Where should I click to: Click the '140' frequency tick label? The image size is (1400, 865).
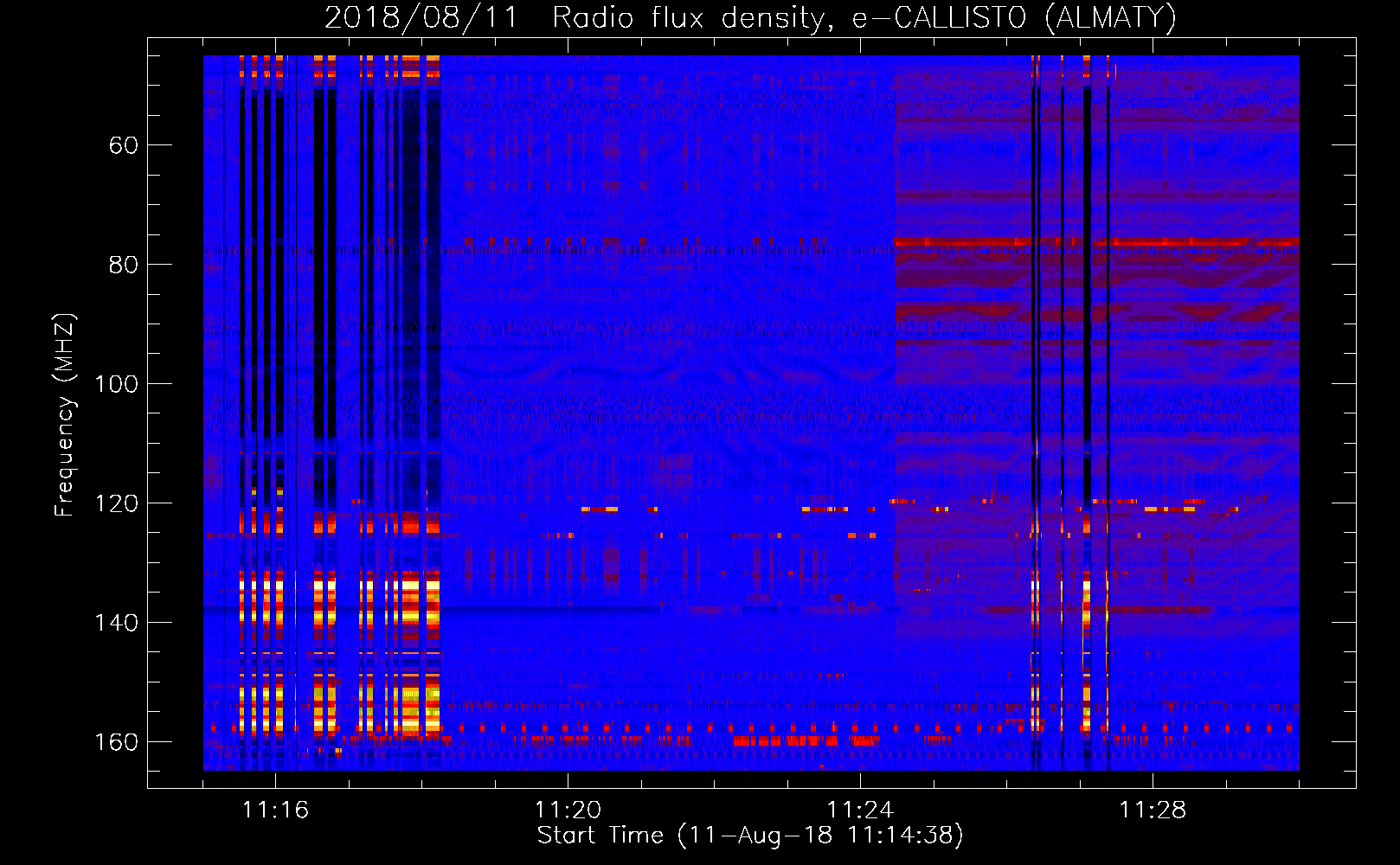coord(117,623)
